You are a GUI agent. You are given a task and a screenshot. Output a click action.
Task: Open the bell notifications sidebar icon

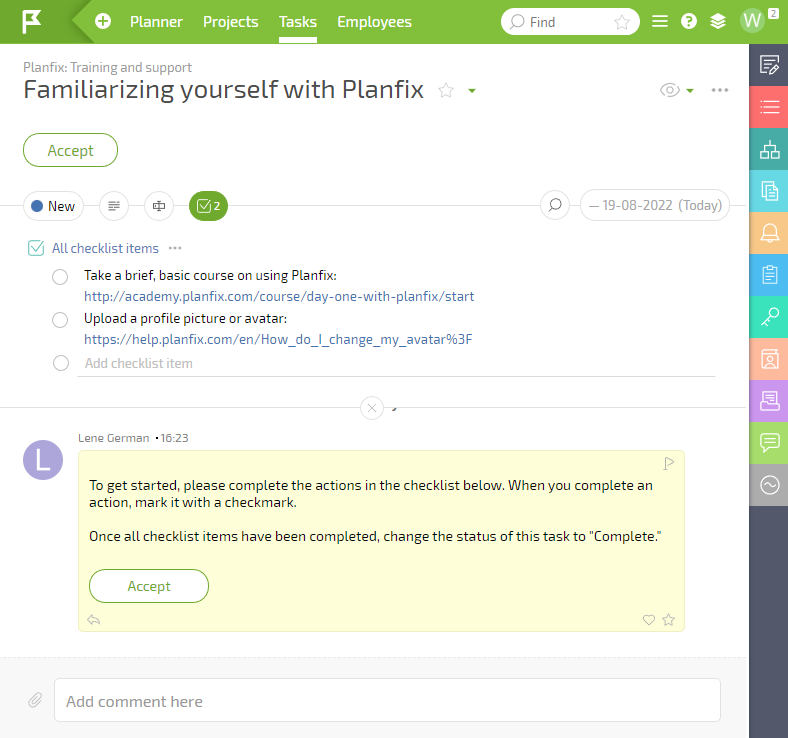769,233
